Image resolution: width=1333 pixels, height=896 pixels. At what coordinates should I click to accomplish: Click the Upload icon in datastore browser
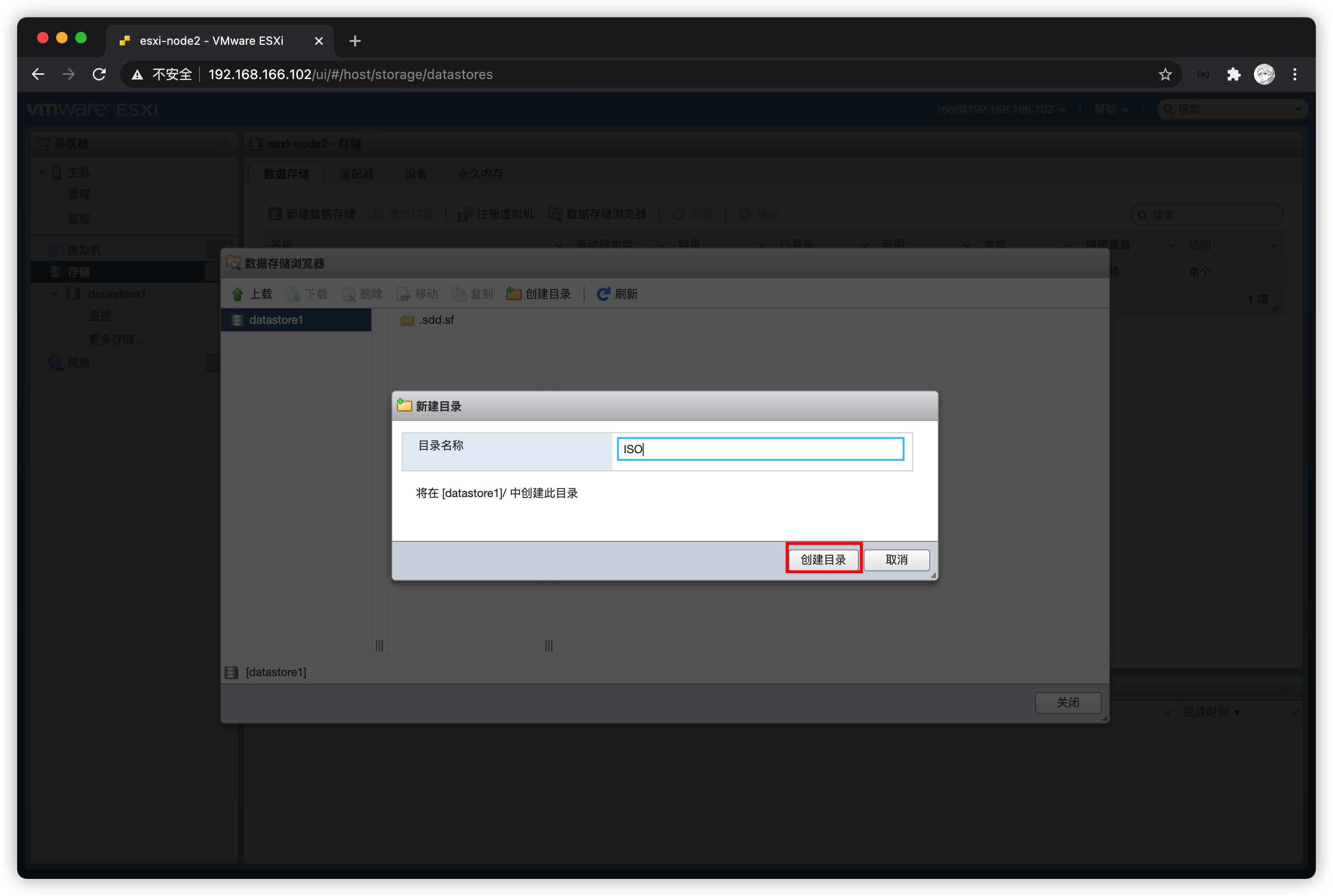pos(238,294)
